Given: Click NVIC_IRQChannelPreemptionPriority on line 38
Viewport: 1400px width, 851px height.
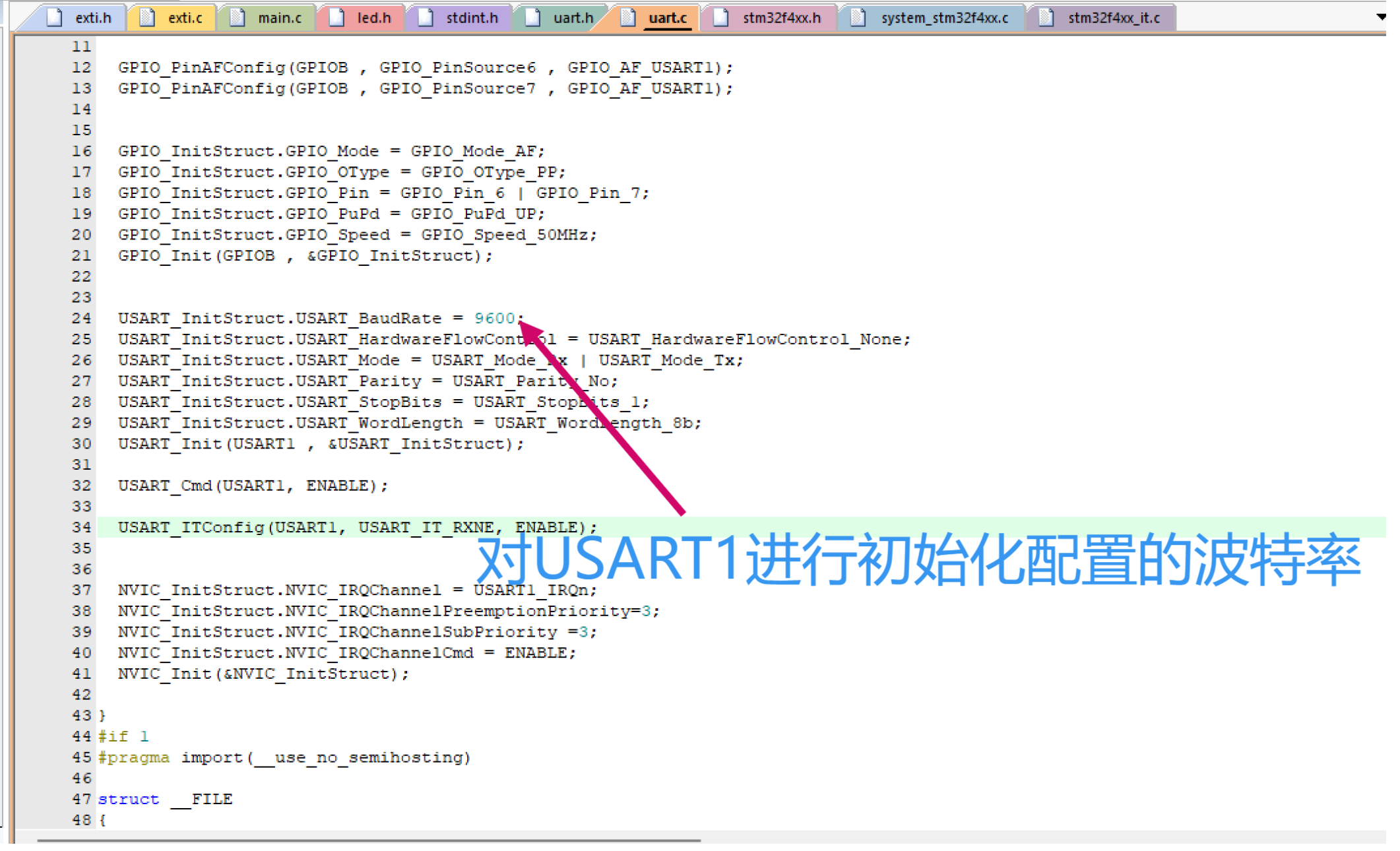Looking at the screenshot, I should tap(458, 611).
